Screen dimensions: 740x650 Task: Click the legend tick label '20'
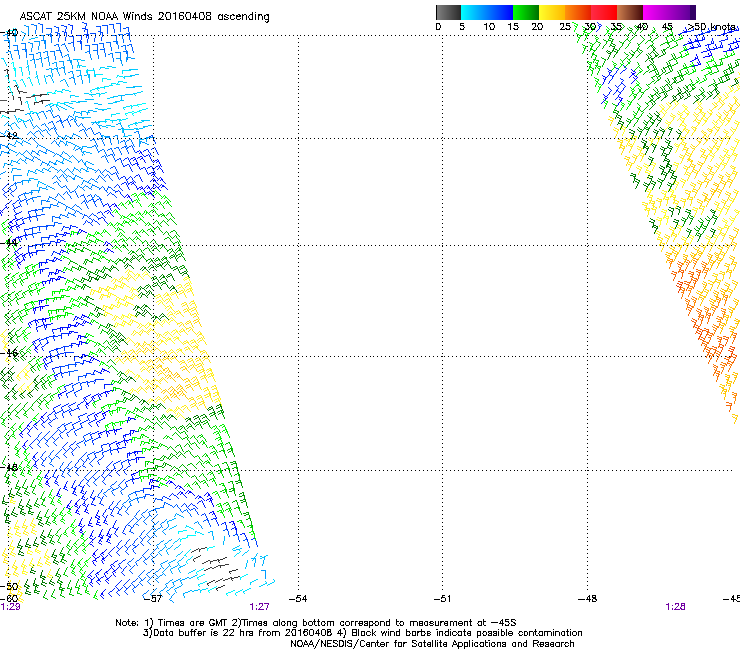click(537, 27)
